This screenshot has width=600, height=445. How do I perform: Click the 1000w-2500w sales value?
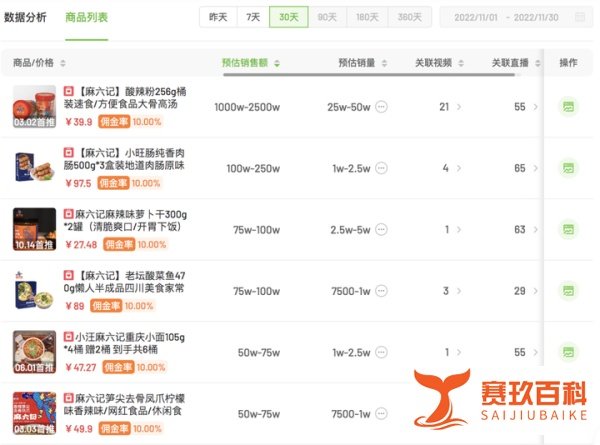[x=247, y=107]
